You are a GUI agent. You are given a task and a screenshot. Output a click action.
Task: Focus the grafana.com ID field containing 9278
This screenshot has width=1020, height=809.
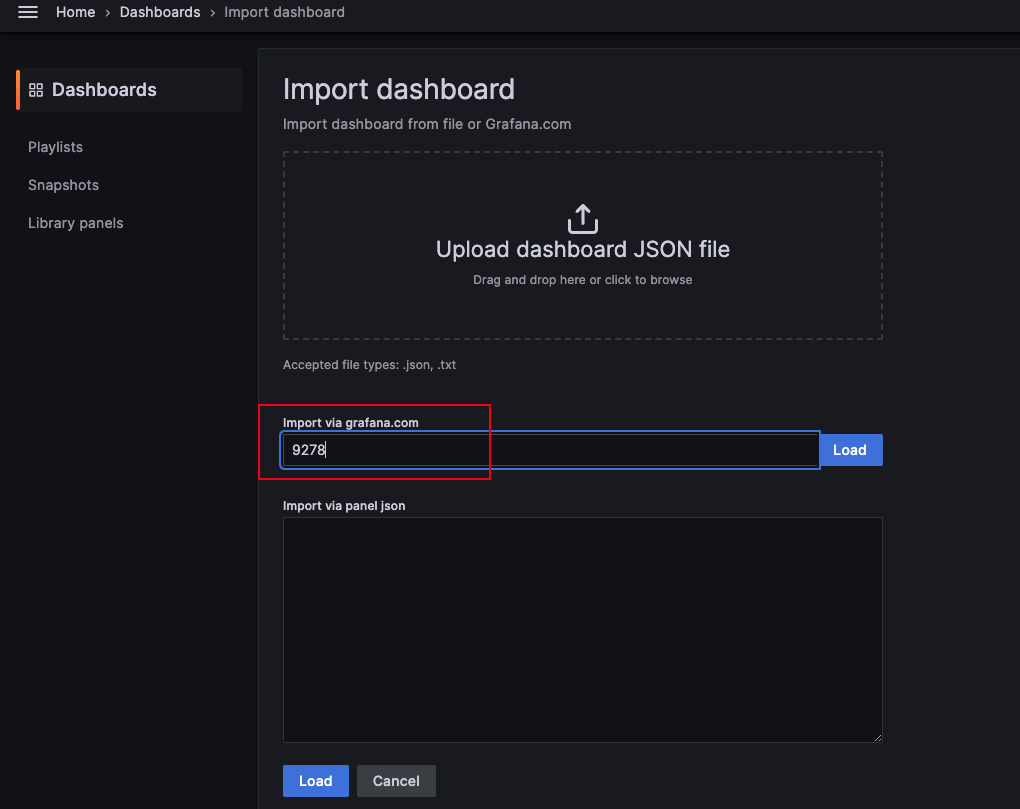coord(550,450)
